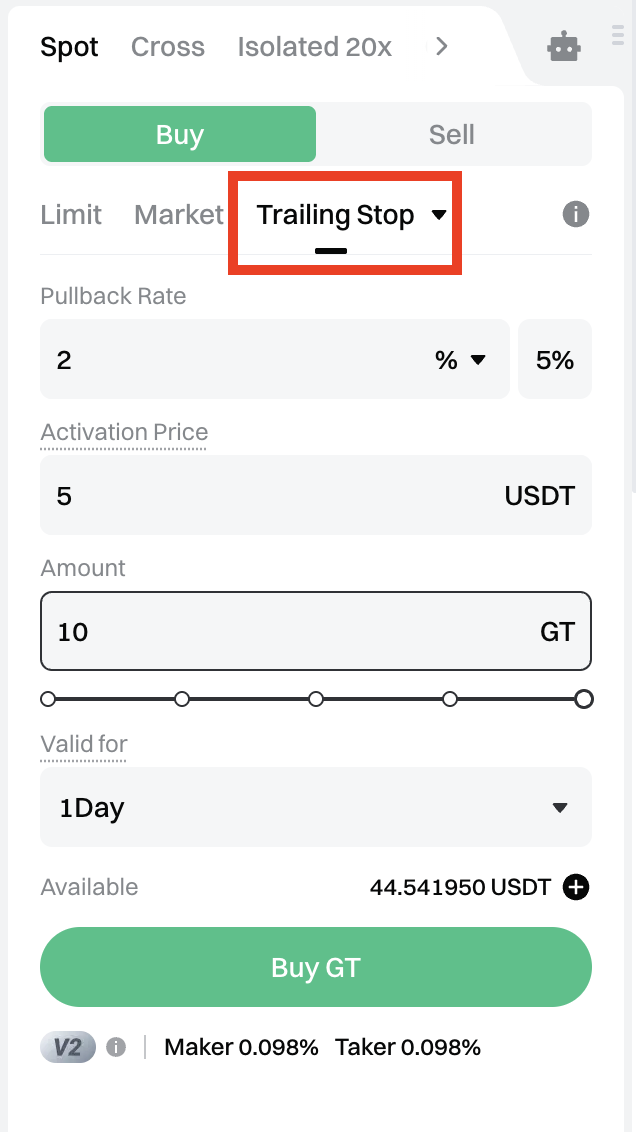Click the order type info icon
Screen dimensions: 636x1132
[x=575, y=214]
